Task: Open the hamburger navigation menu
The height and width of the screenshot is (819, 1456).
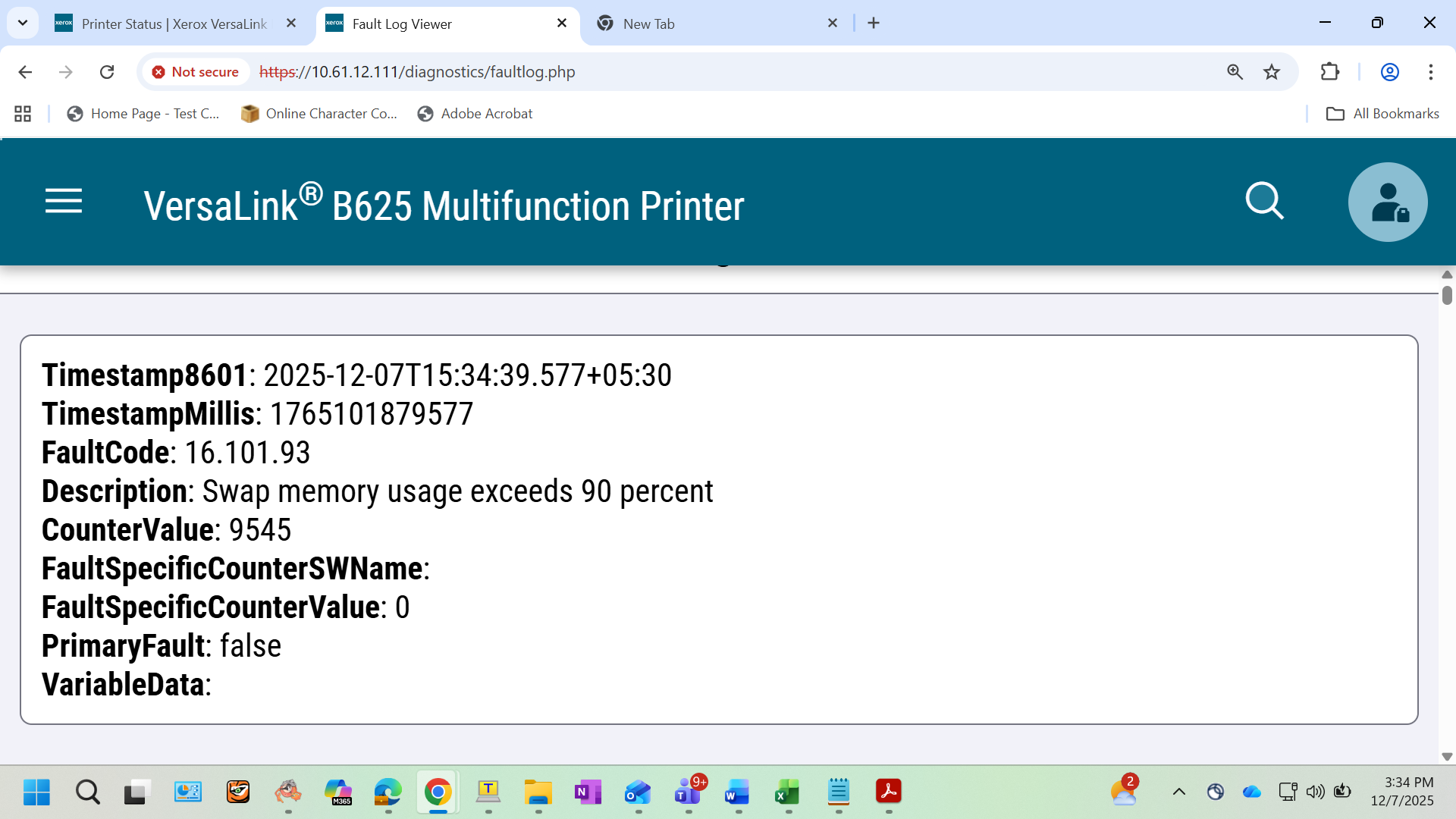Action: (64, 202)
